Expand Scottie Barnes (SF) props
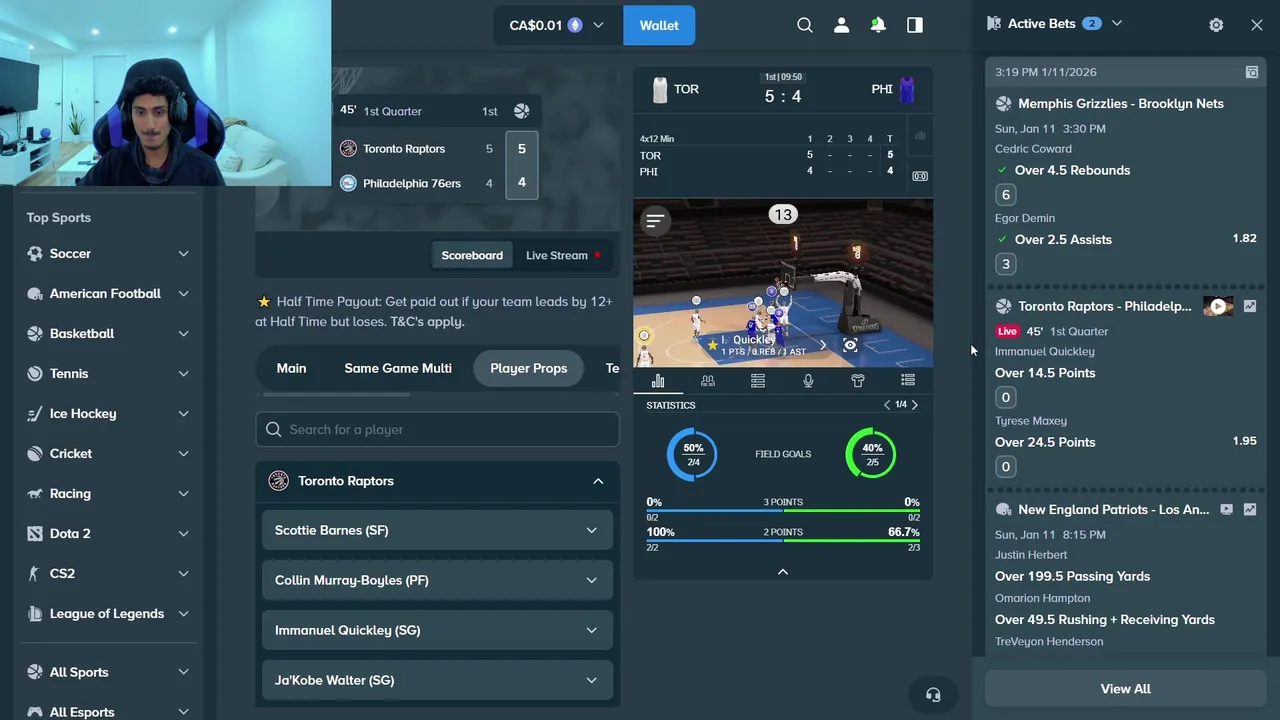This screenshot has width=1280, height=720. tap(437, 530)
